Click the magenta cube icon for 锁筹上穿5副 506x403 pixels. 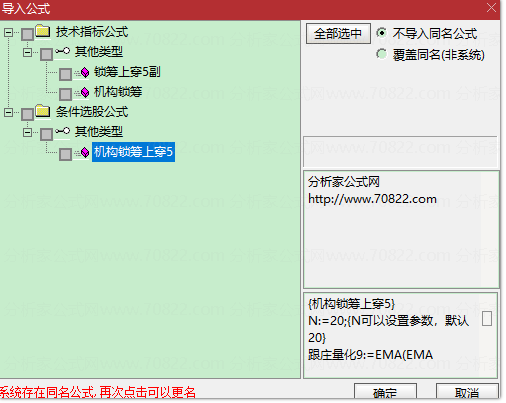(x=85, y=72)
